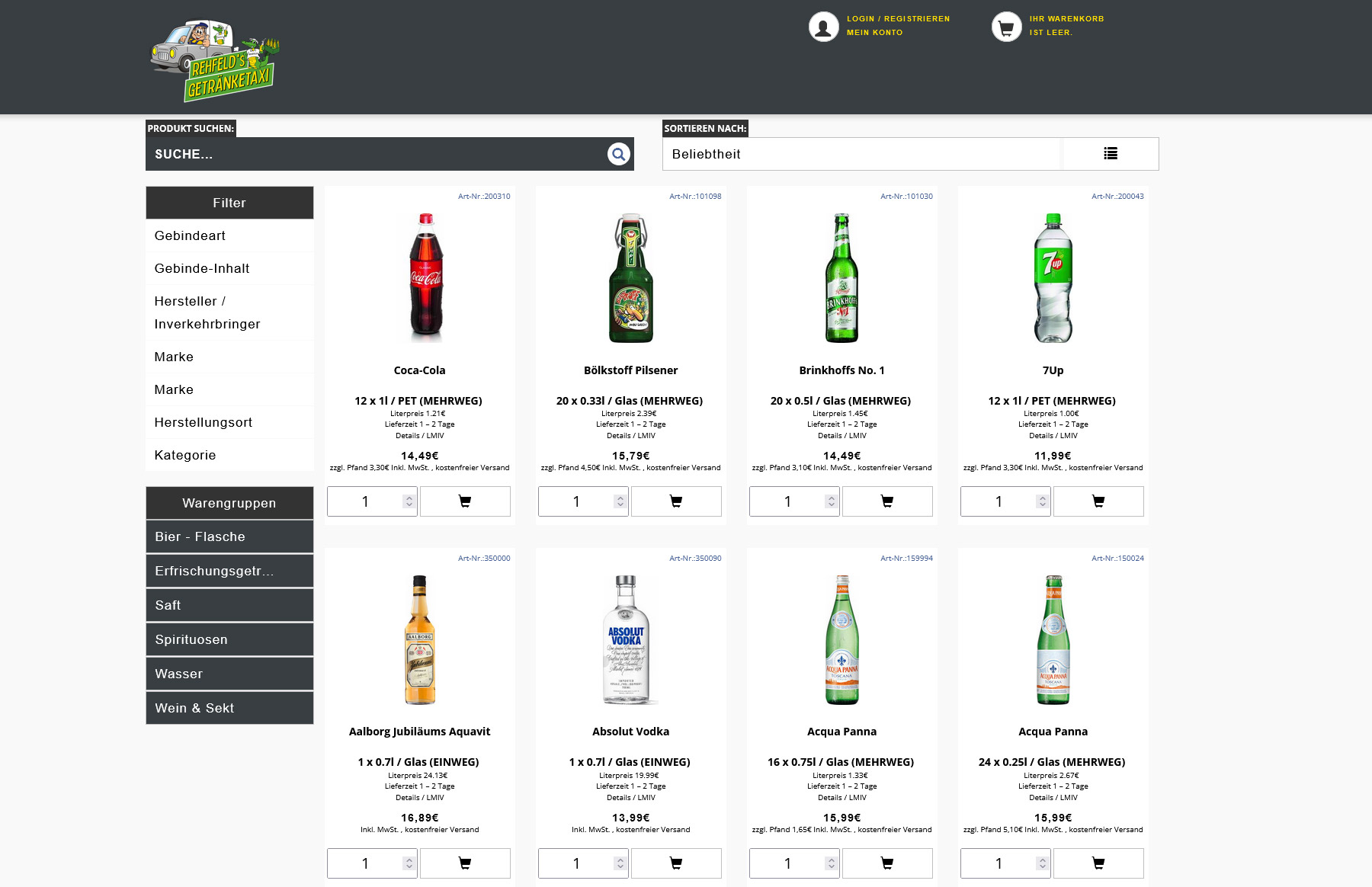Click the 11,99€ price of 7Up
The image size is (1372, 887).
click(1053, 456)
